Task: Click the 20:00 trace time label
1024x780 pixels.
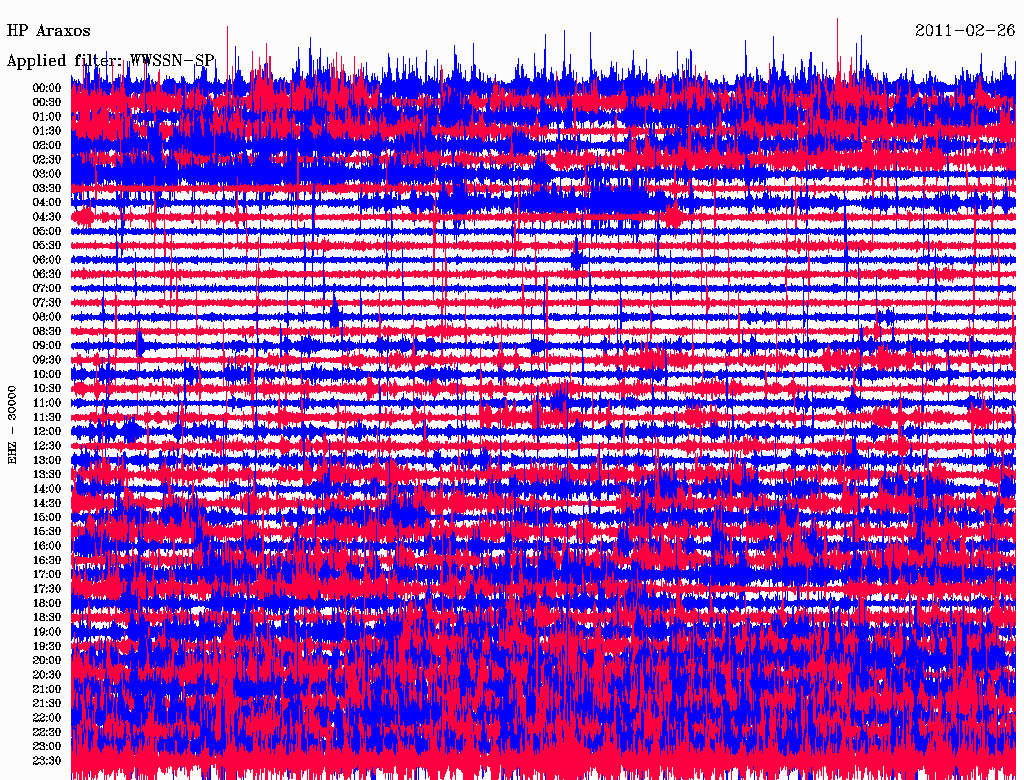Action: [x=46, y=660]
